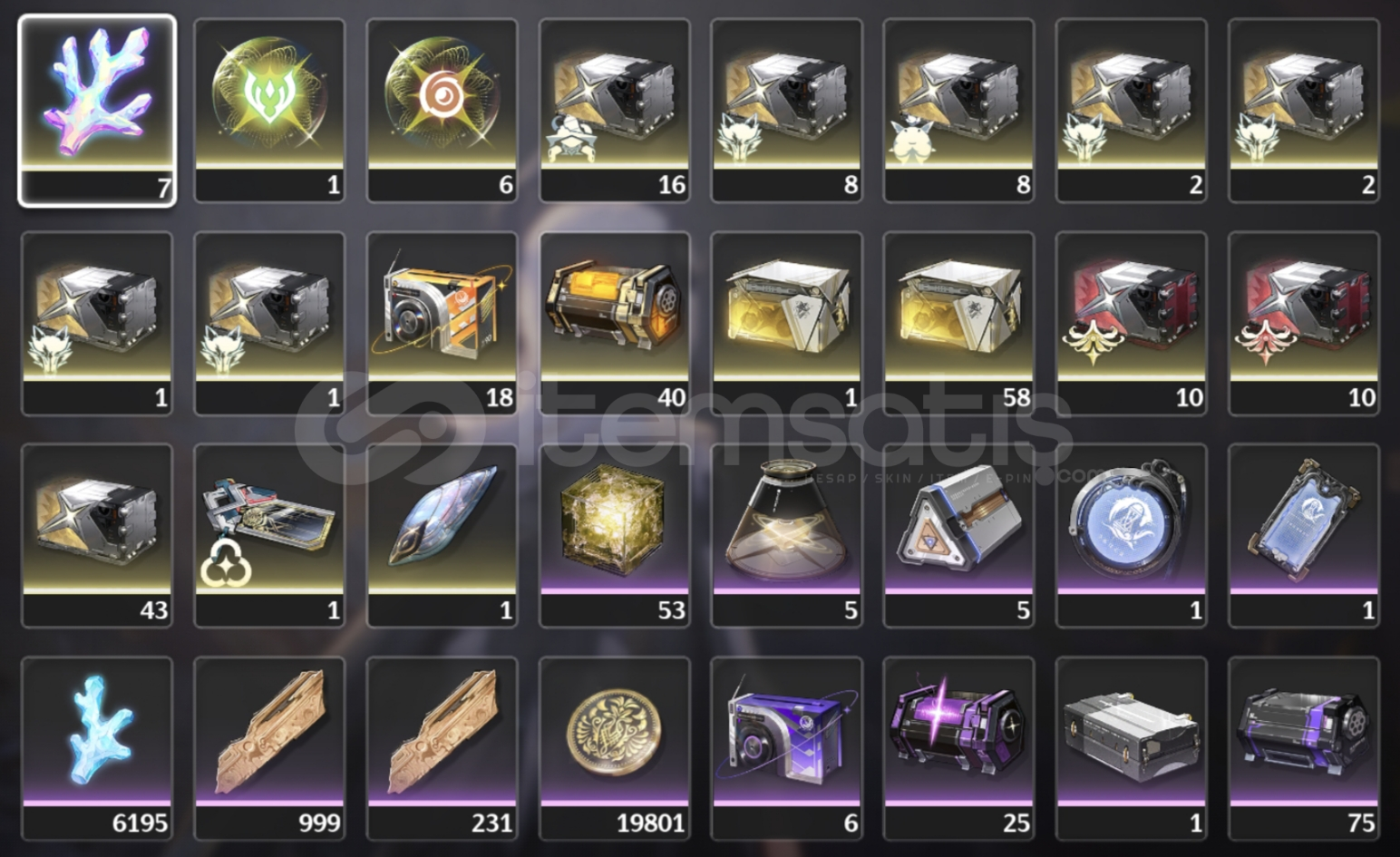Image resolution: width=1400 pixels, height=857 pixels.
Task: Select the gold coin with count 19801
Action: tap(615, 749)
